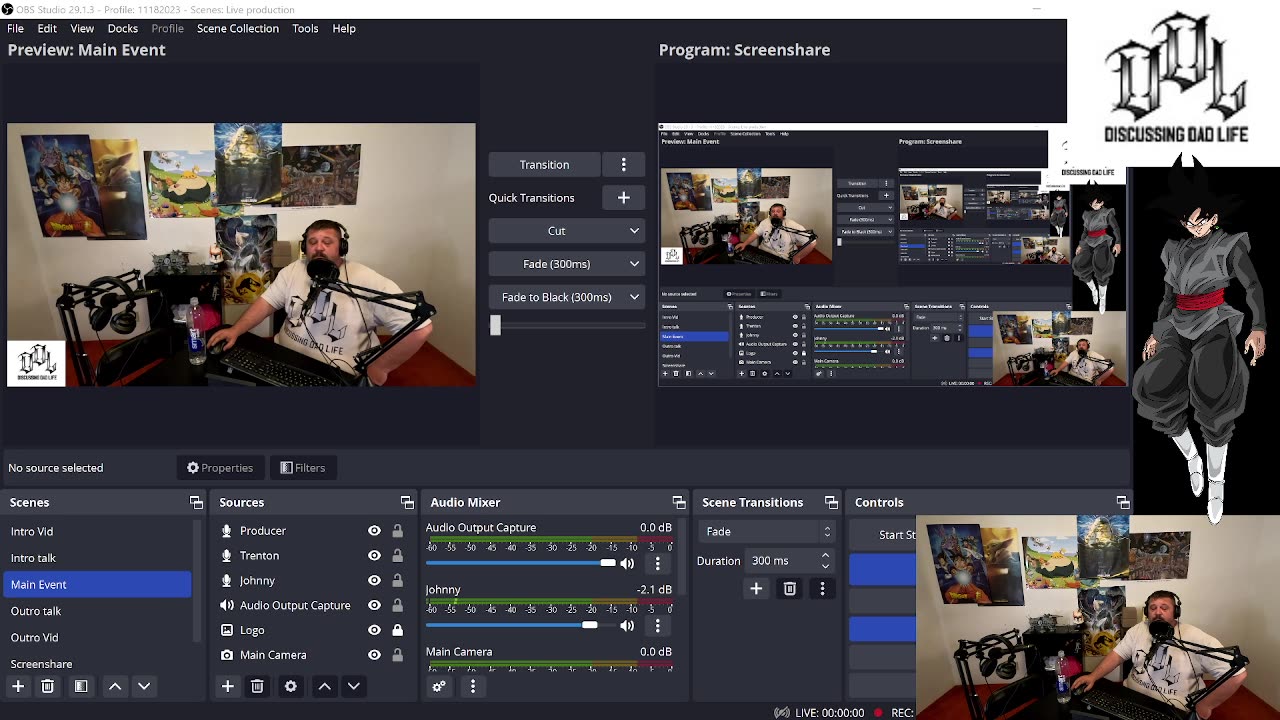1280x720 pixels.
Task: Click the Duration 300 ms field
Action: click(x=790, y=561)
